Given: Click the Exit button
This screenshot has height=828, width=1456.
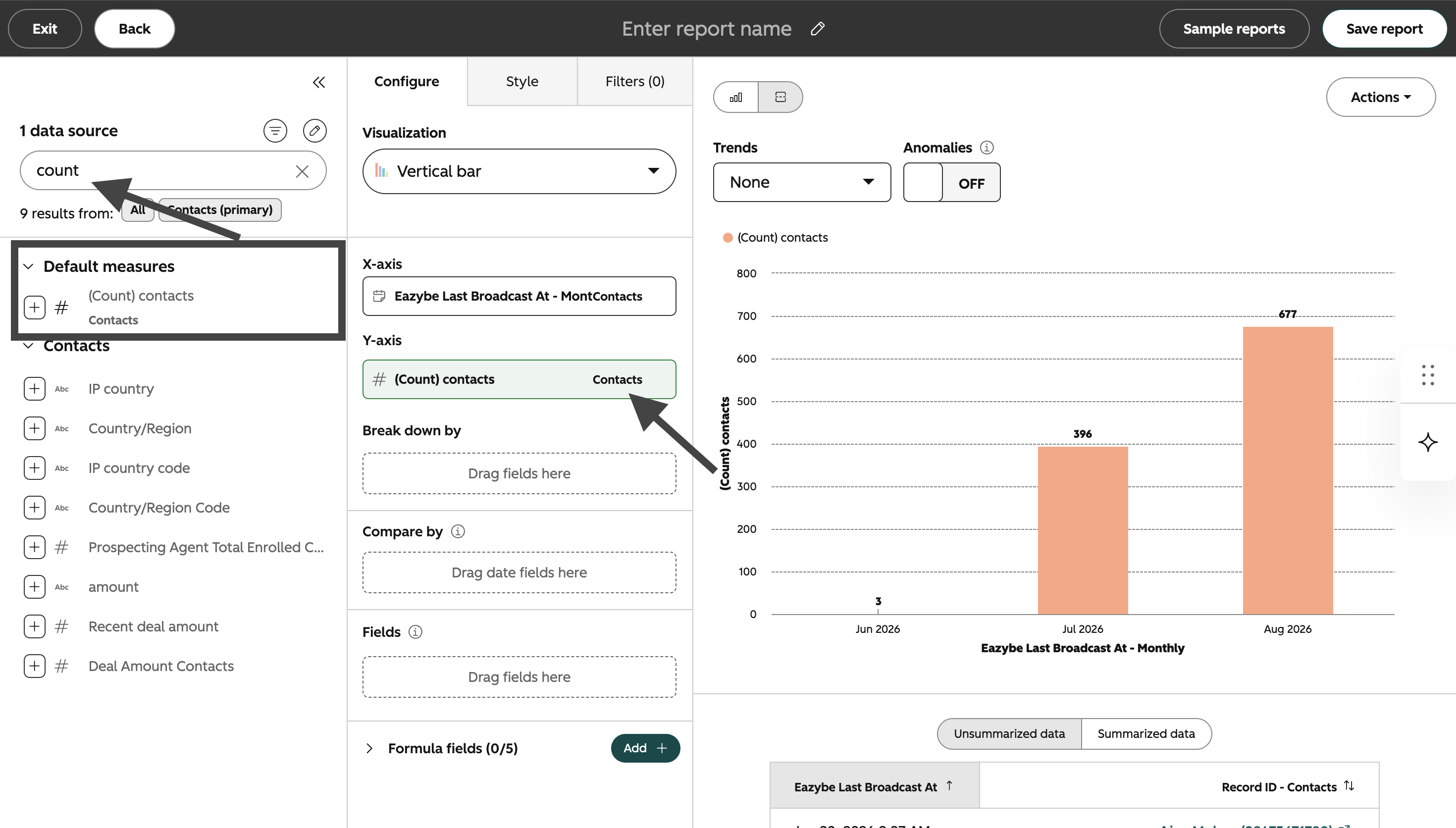Looking at the screenshot, I should 45,28.
